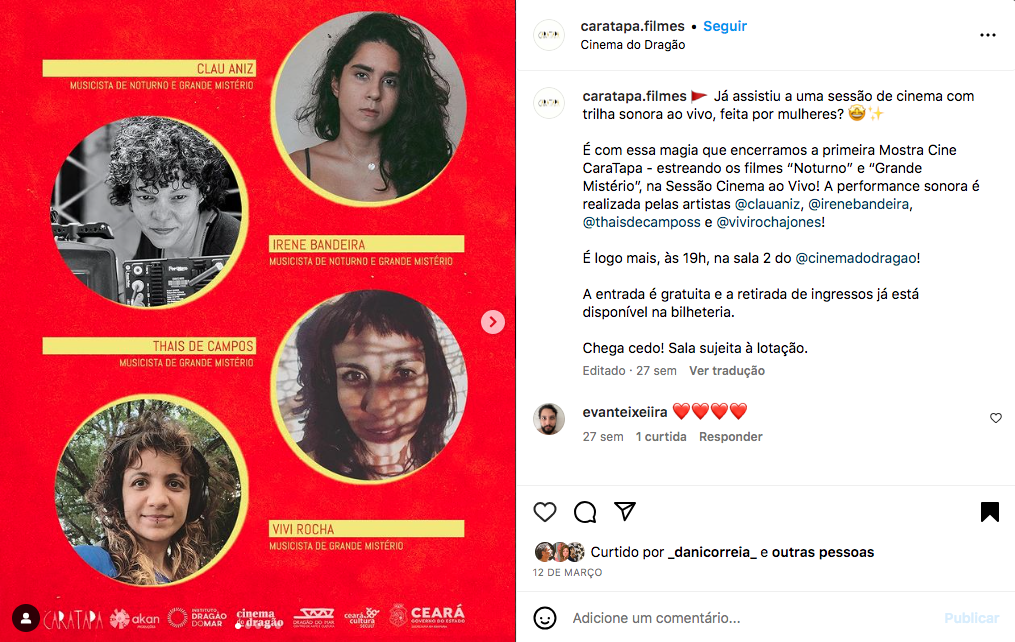
Task: Like the post with the heart icon
Action: click(x=545, y=512)
